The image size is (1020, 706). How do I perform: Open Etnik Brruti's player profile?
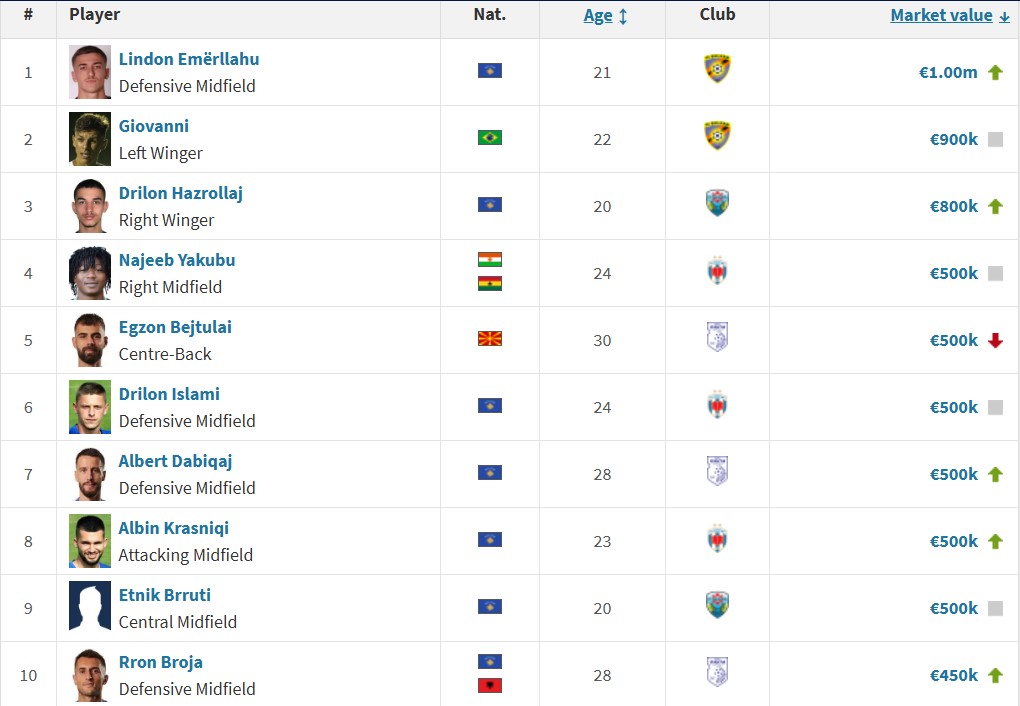(165, 595)
